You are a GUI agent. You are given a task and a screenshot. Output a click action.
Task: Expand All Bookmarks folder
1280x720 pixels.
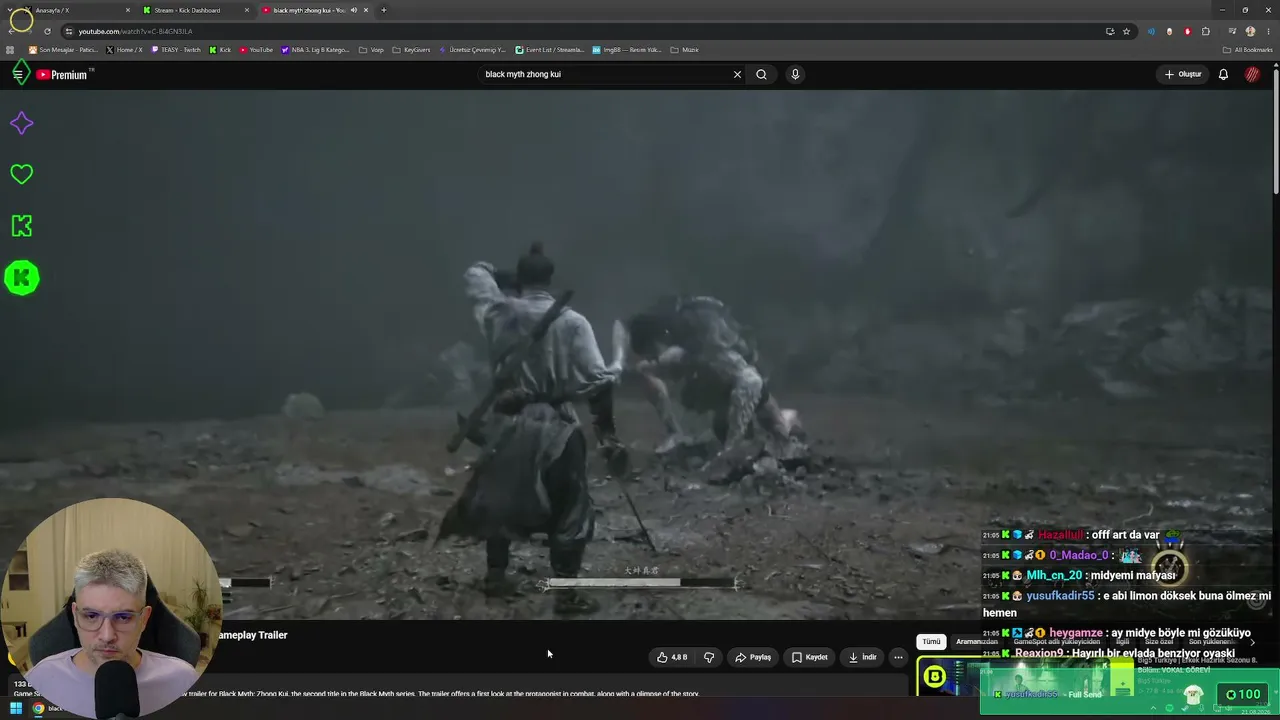1248,50
